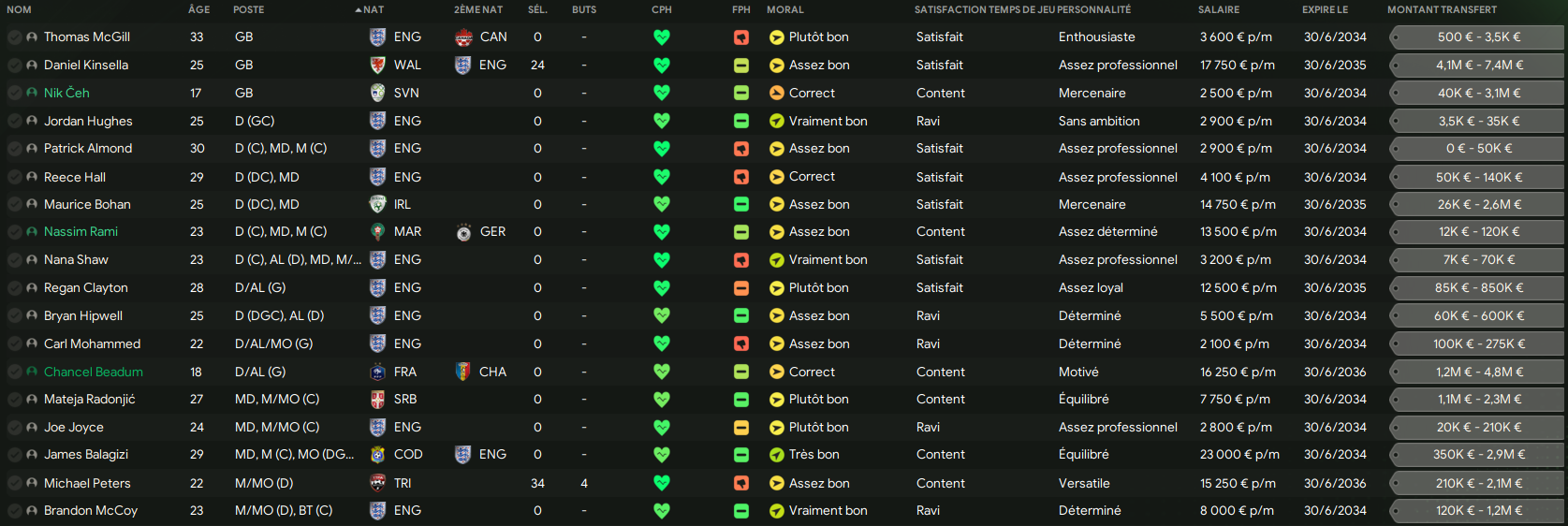Sort players by the SALAIRE column header
Image resolution: width=1568 pixels, height=526 pixels.
click(1218, 9)
